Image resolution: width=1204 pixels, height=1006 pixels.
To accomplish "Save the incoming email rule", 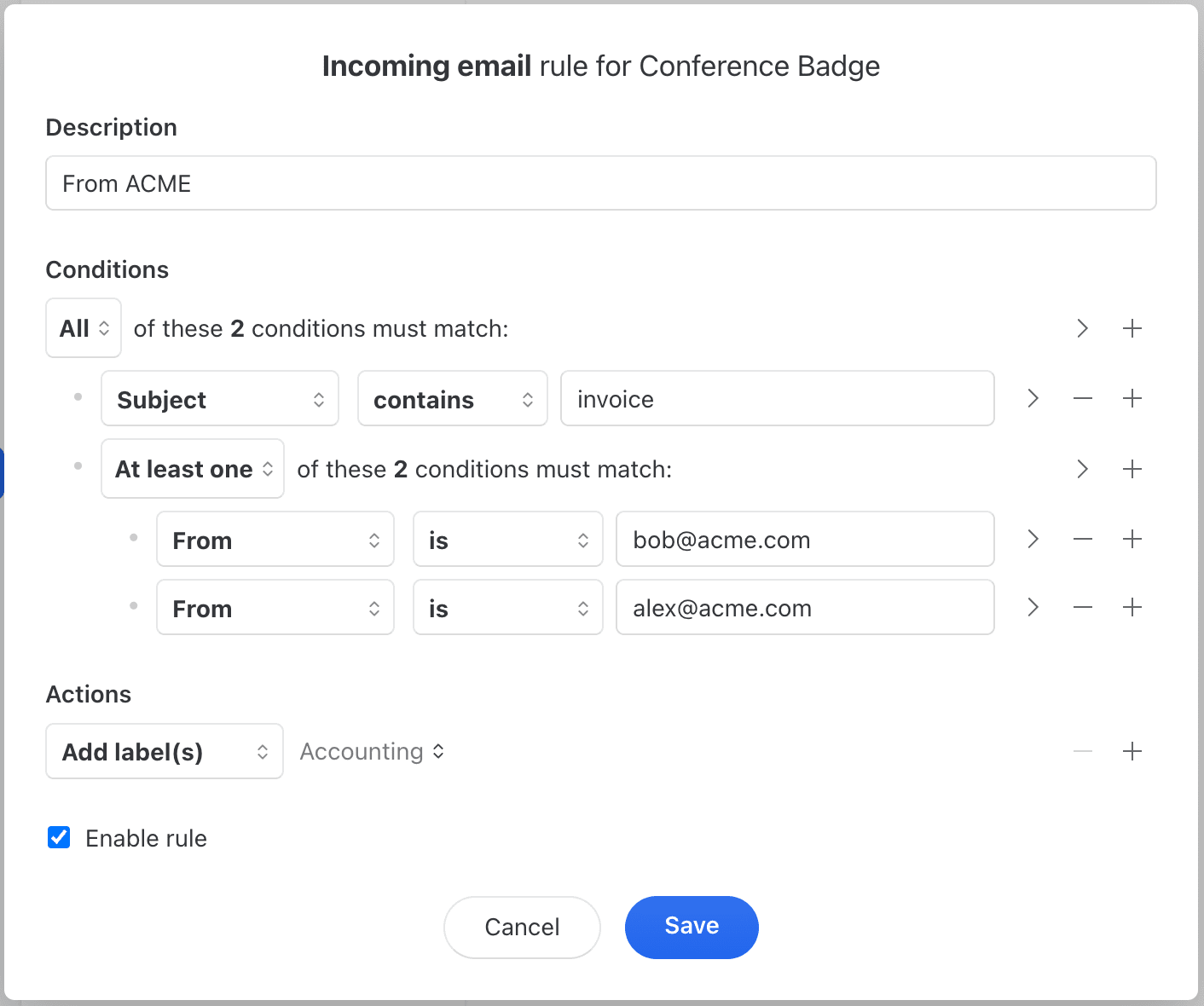I will point(691,927).
